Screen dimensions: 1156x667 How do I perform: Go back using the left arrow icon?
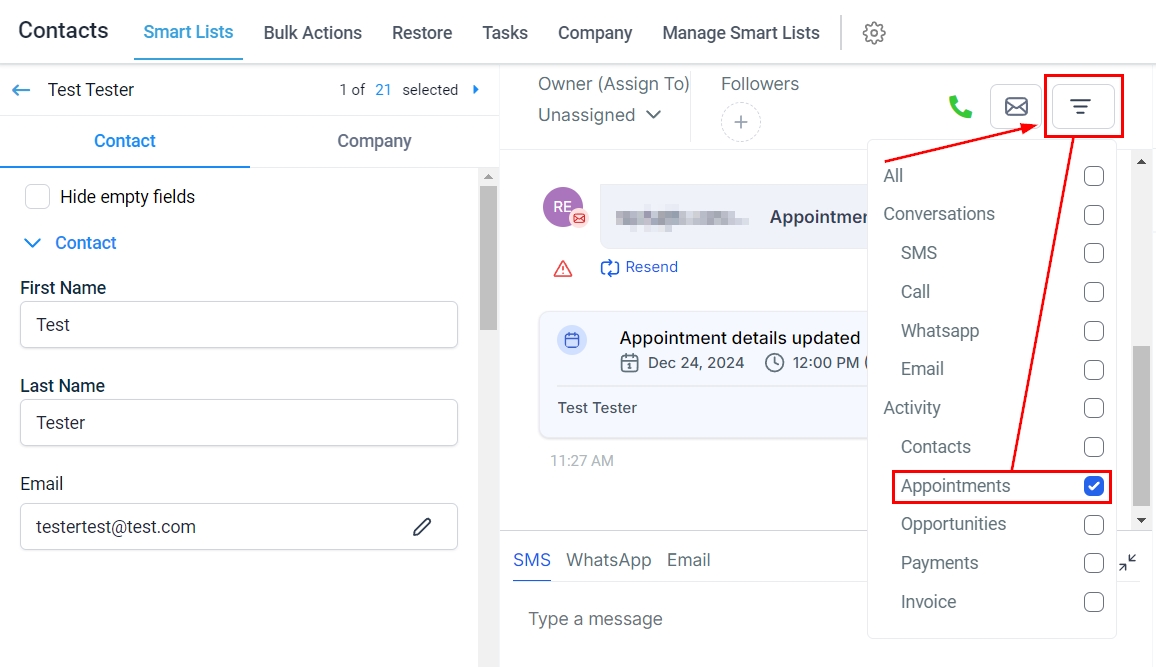(21, 90)
